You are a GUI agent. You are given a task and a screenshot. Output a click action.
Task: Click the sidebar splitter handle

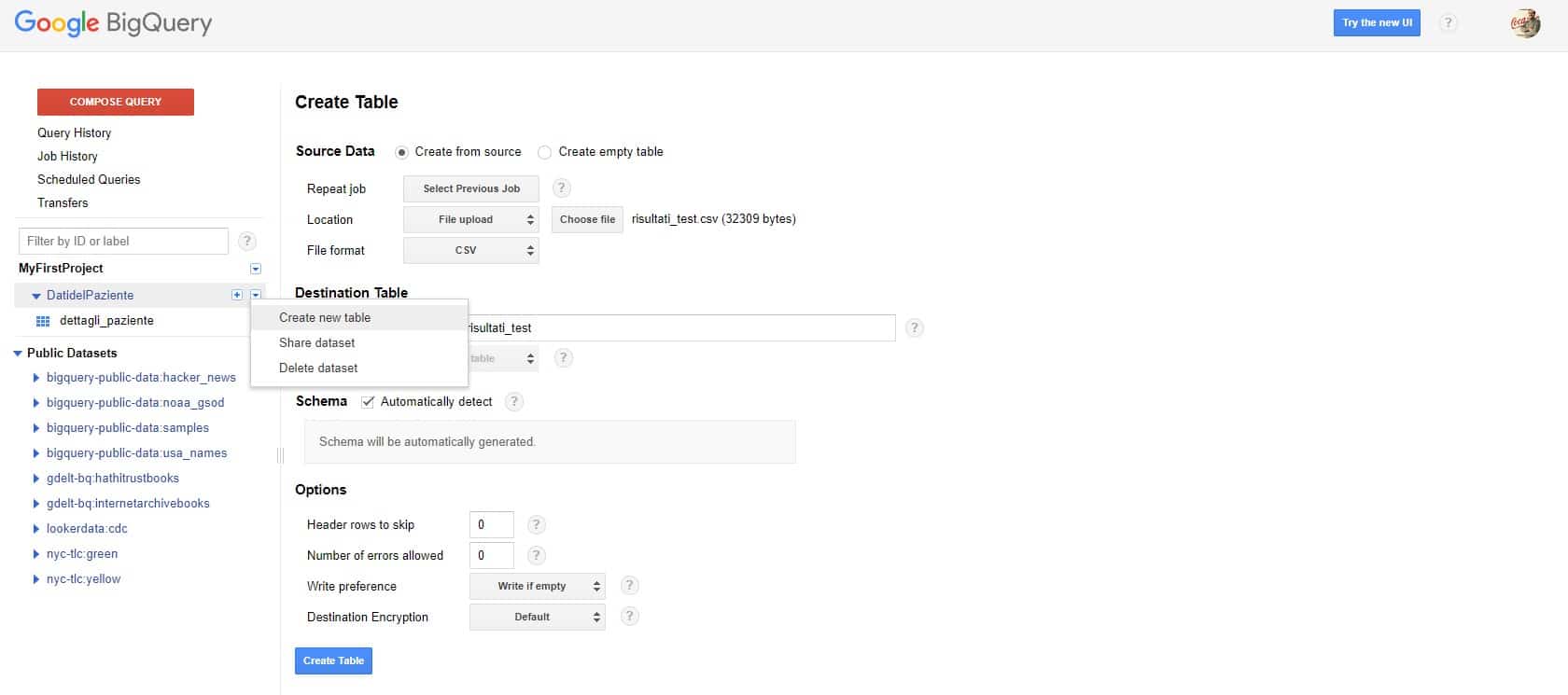coord(280,455)
